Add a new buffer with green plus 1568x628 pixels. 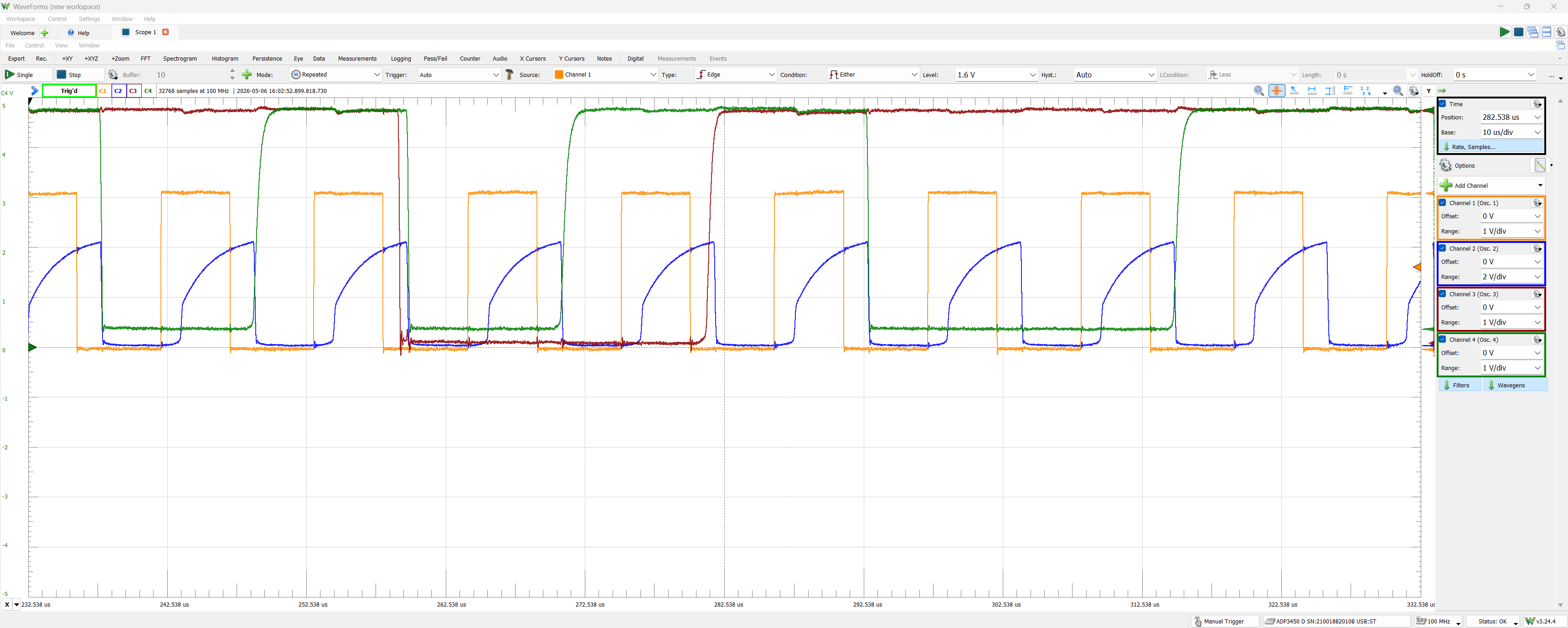[247, 75]
